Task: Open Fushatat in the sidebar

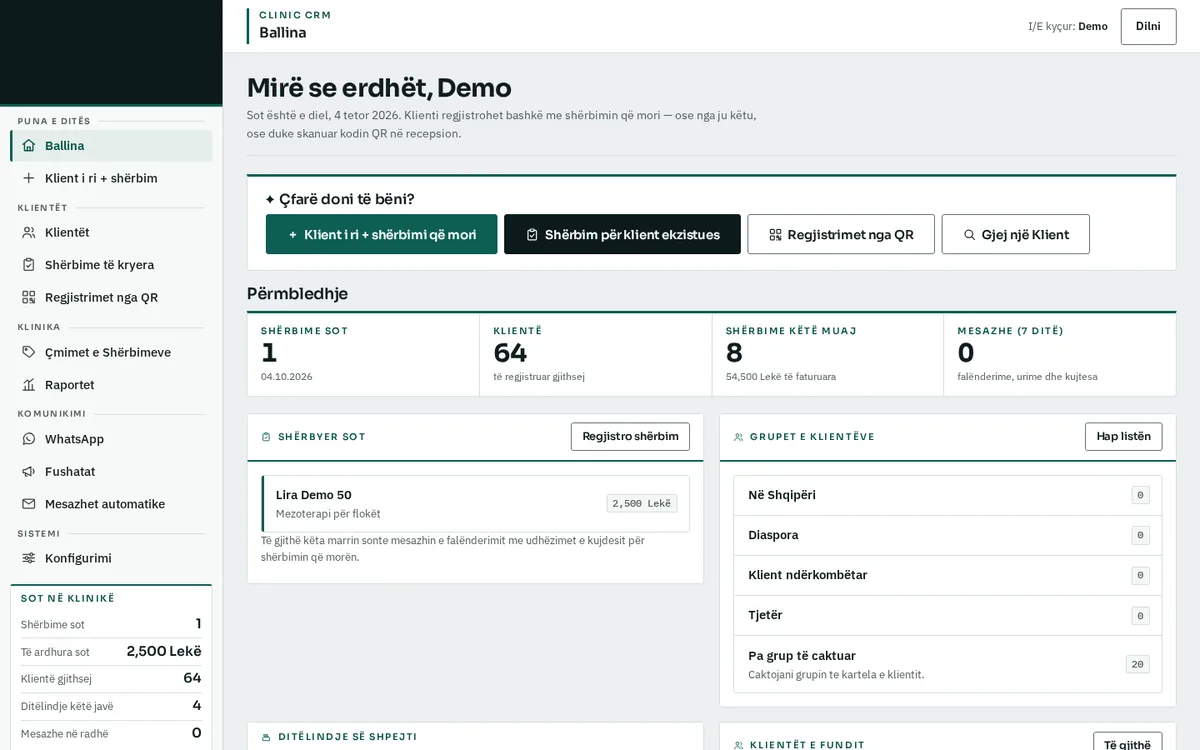Action: coord(111,471)
